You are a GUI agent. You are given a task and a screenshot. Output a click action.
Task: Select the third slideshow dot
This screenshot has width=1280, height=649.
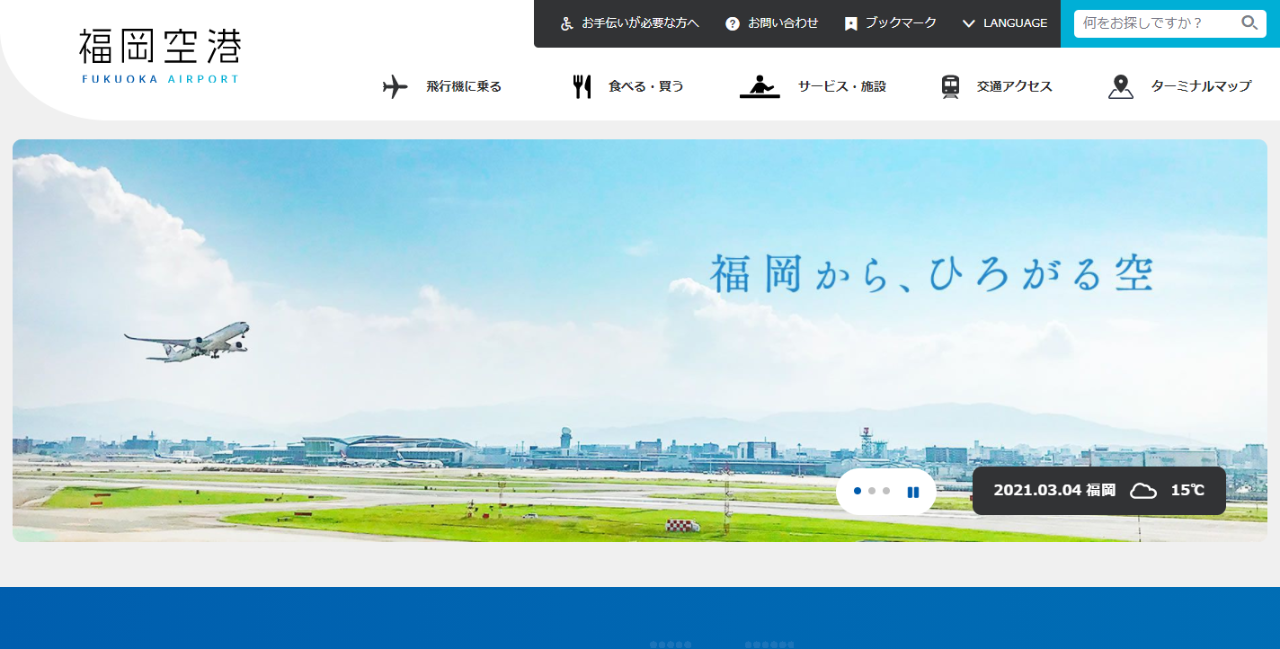886,491
